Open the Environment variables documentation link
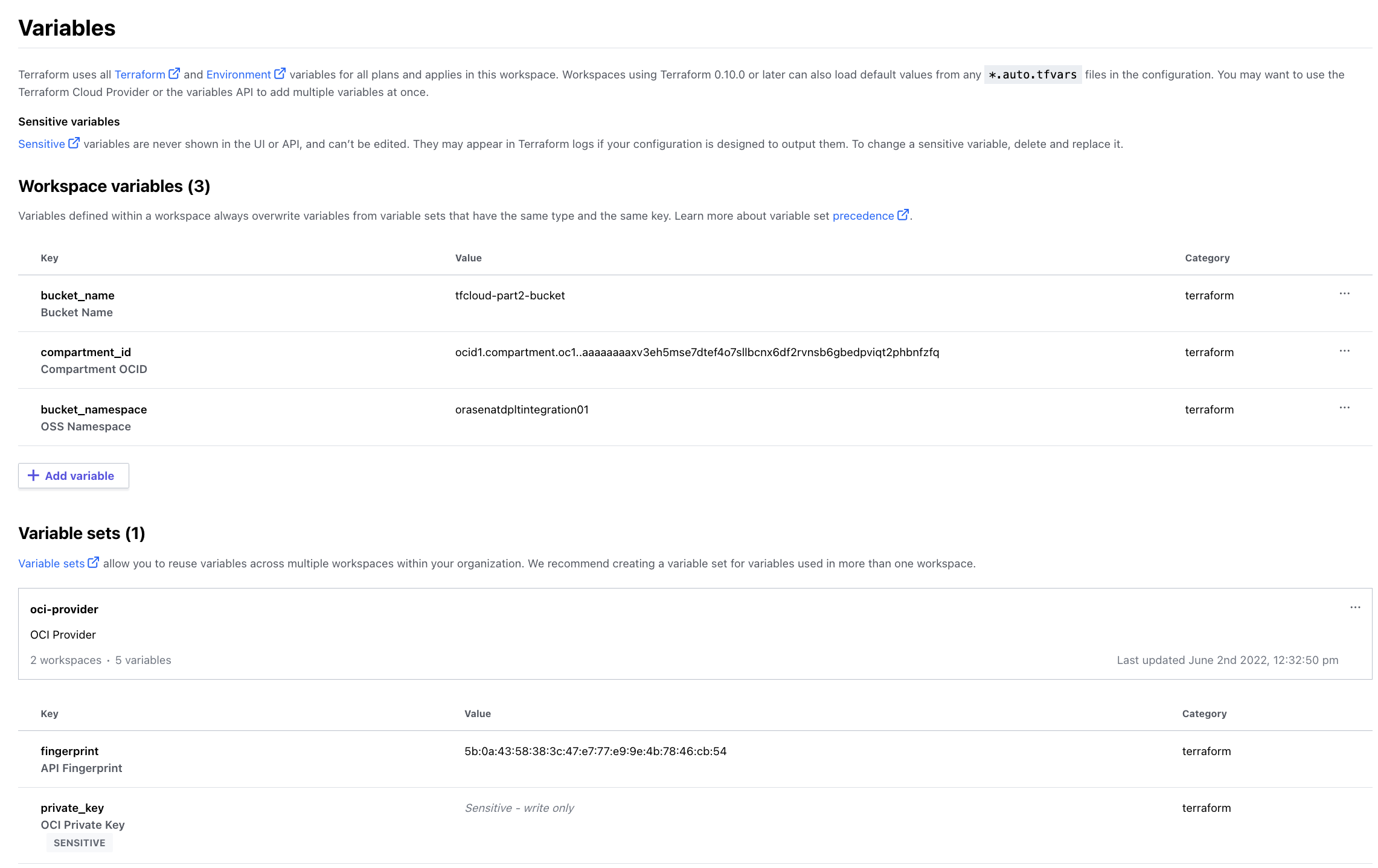The width and height of the screenshot is (1378, 868). point(238,74)
